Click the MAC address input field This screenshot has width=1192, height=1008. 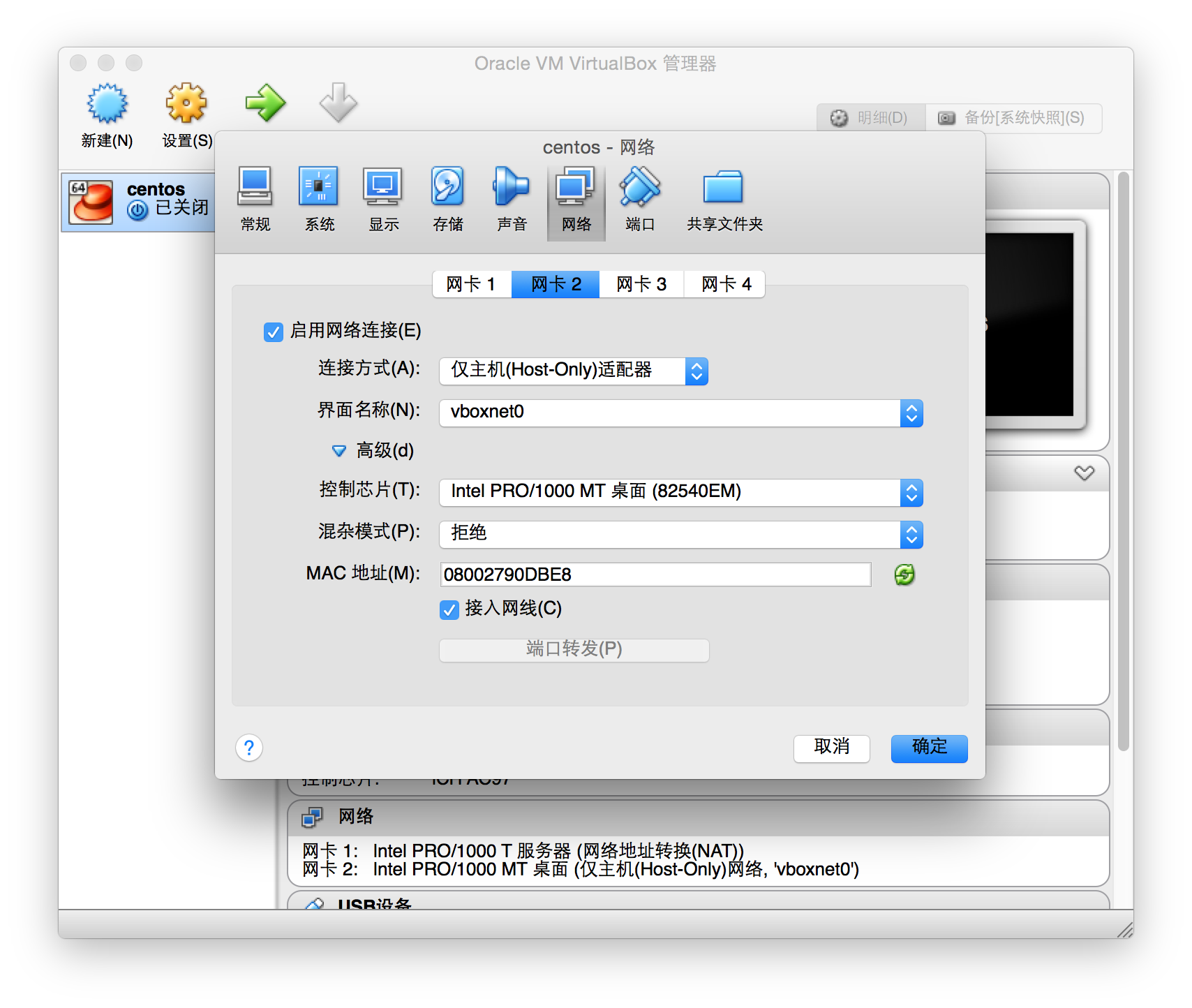tap(655, 575)
